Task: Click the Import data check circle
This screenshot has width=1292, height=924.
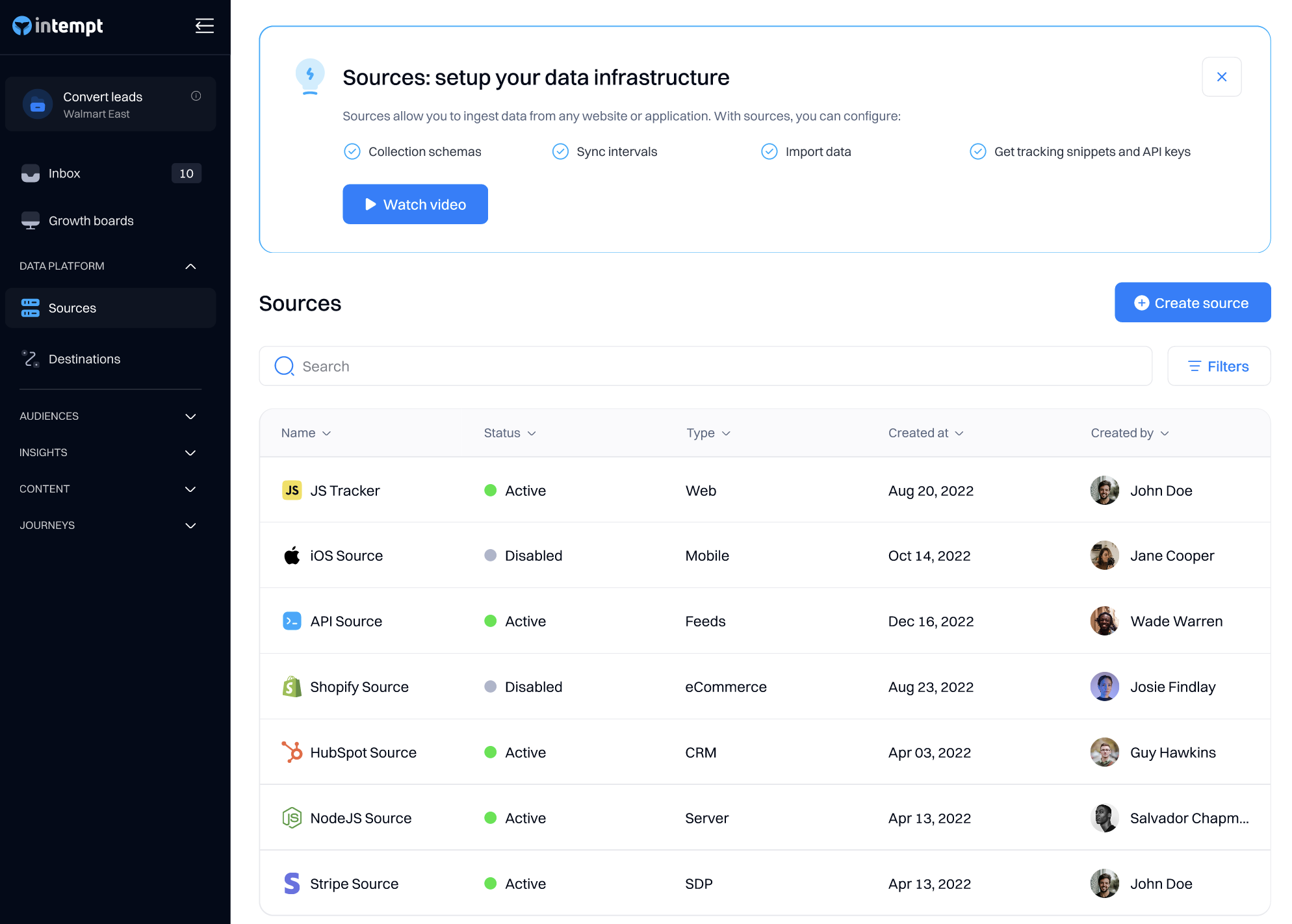Action: pos(769,151)
